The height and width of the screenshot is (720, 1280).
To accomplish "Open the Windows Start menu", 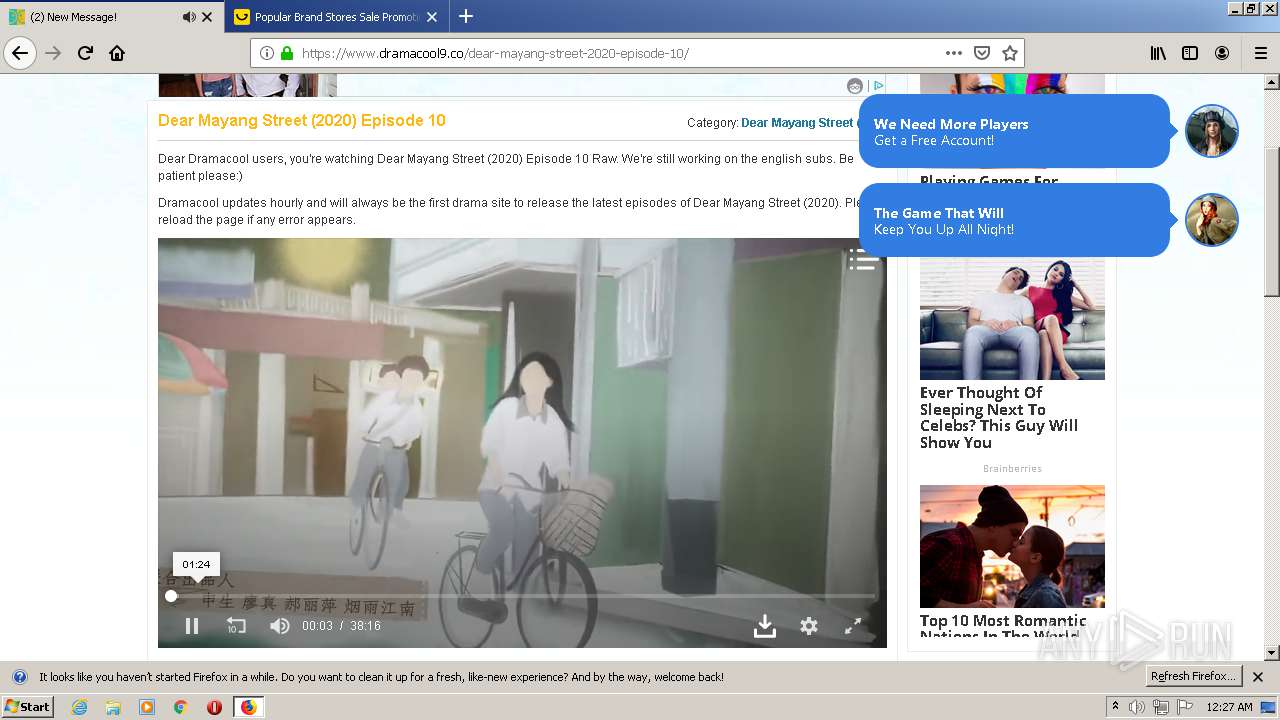I will pyautogui.click(x=27, y=707).
